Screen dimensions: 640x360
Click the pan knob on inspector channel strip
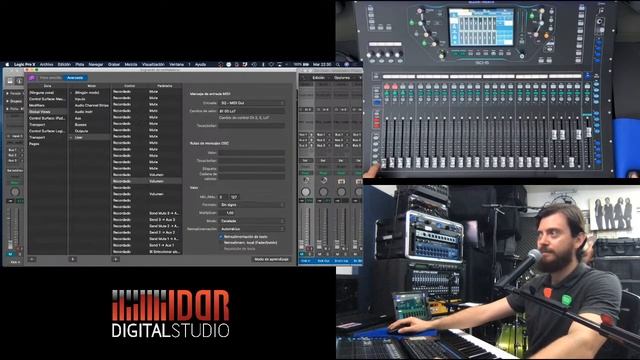[15, 192]
